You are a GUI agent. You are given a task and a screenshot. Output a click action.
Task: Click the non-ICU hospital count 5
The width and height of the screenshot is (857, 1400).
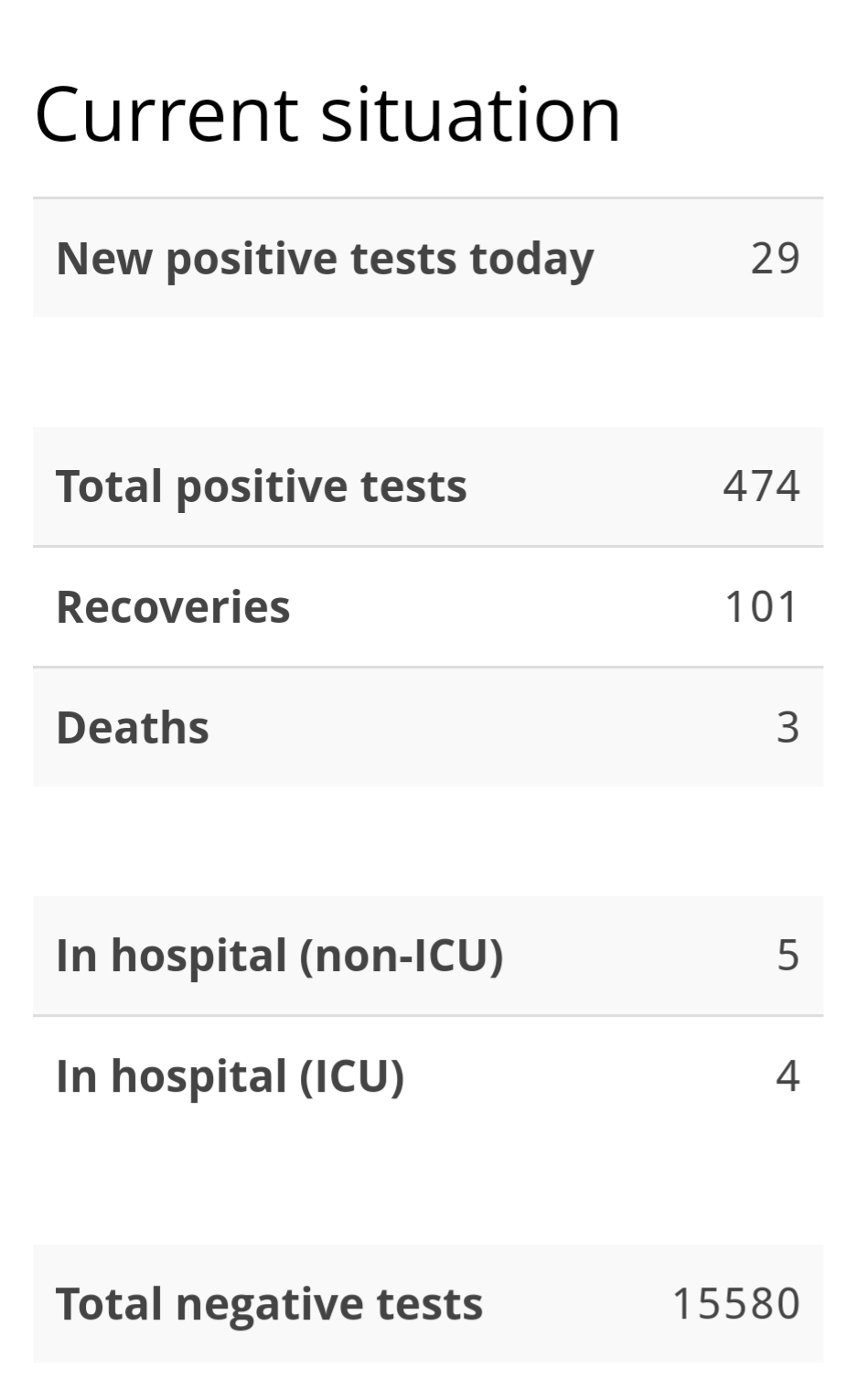[x=788, y=955]
